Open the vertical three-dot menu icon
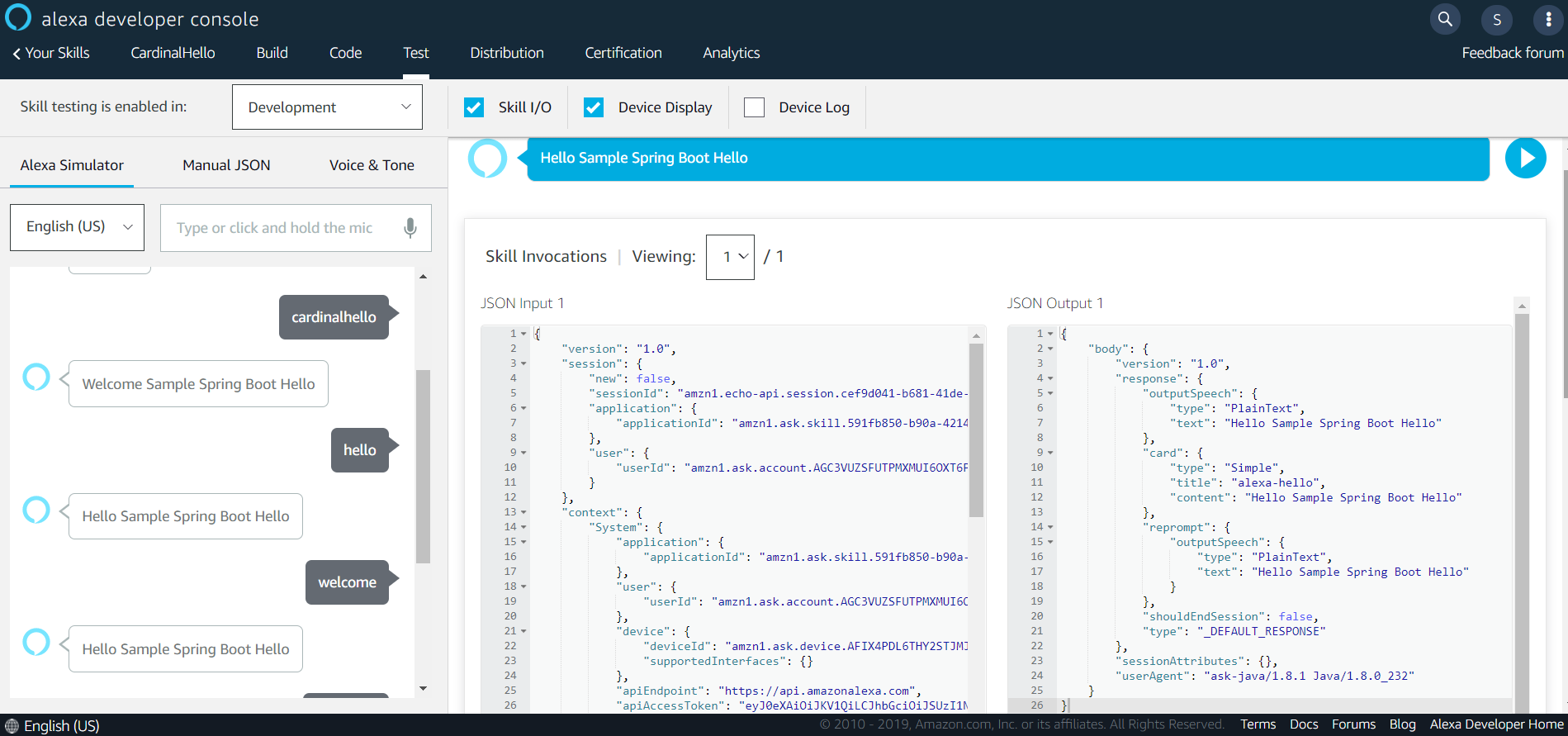This screenshot has width=1568, height=736. click(x=1548, y=19)
